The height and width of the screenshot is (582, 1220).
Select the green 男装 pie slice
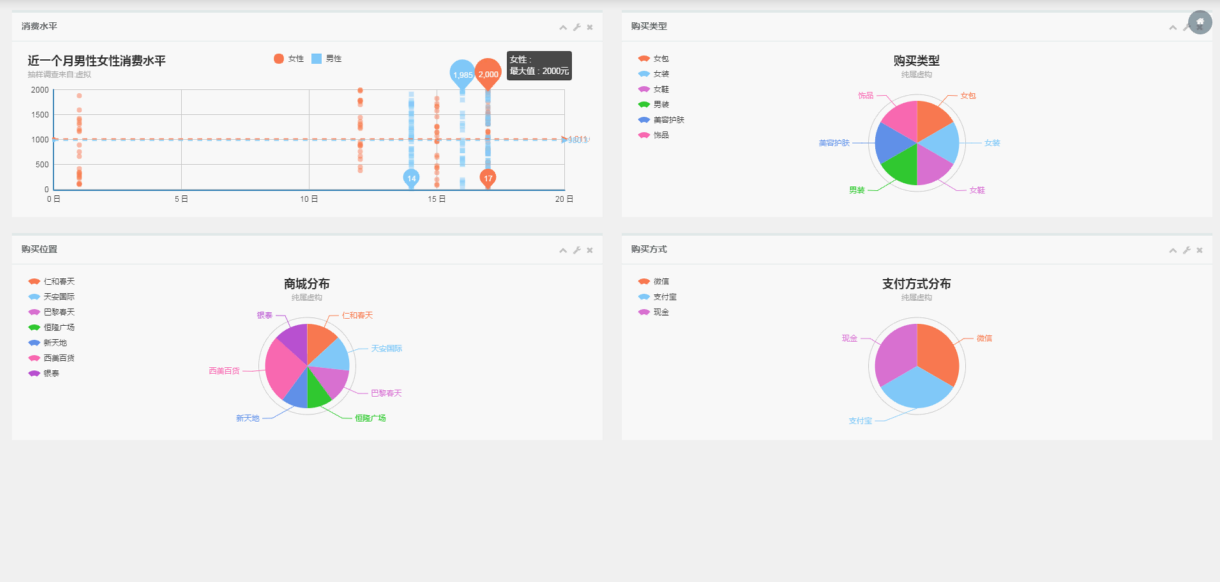tap(903, 168)
